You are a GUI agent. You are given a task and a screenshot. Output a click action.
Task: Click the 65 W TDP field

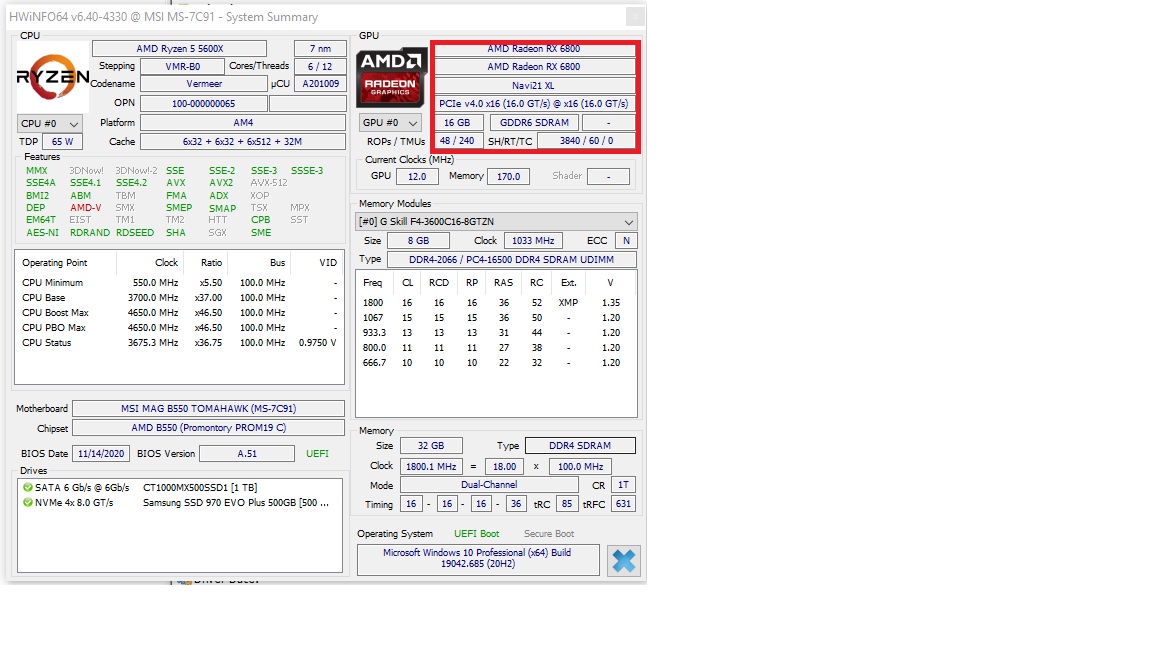[x=62, y=141]
